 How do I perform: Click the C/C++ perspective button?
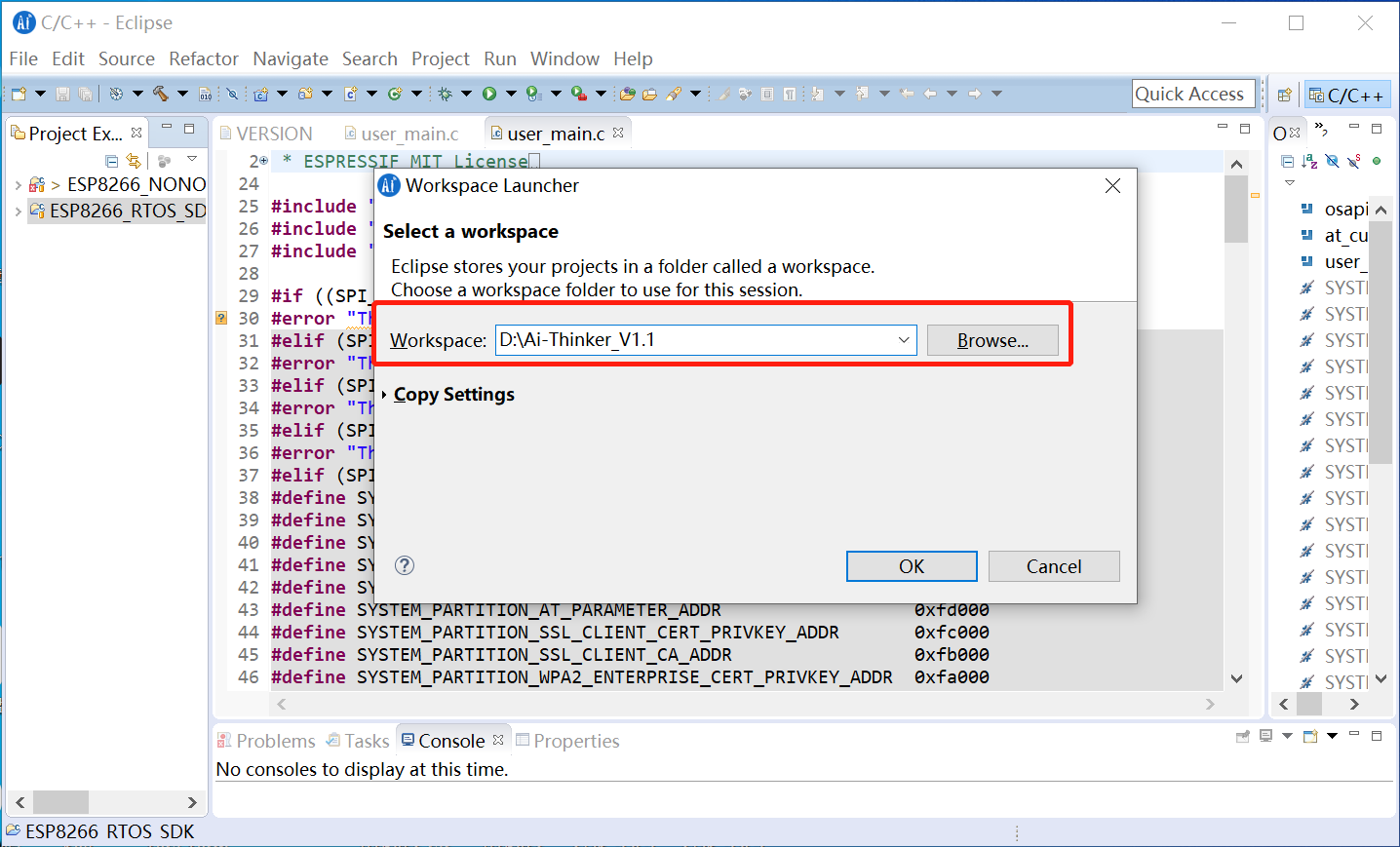click(x=1347, y=95)
